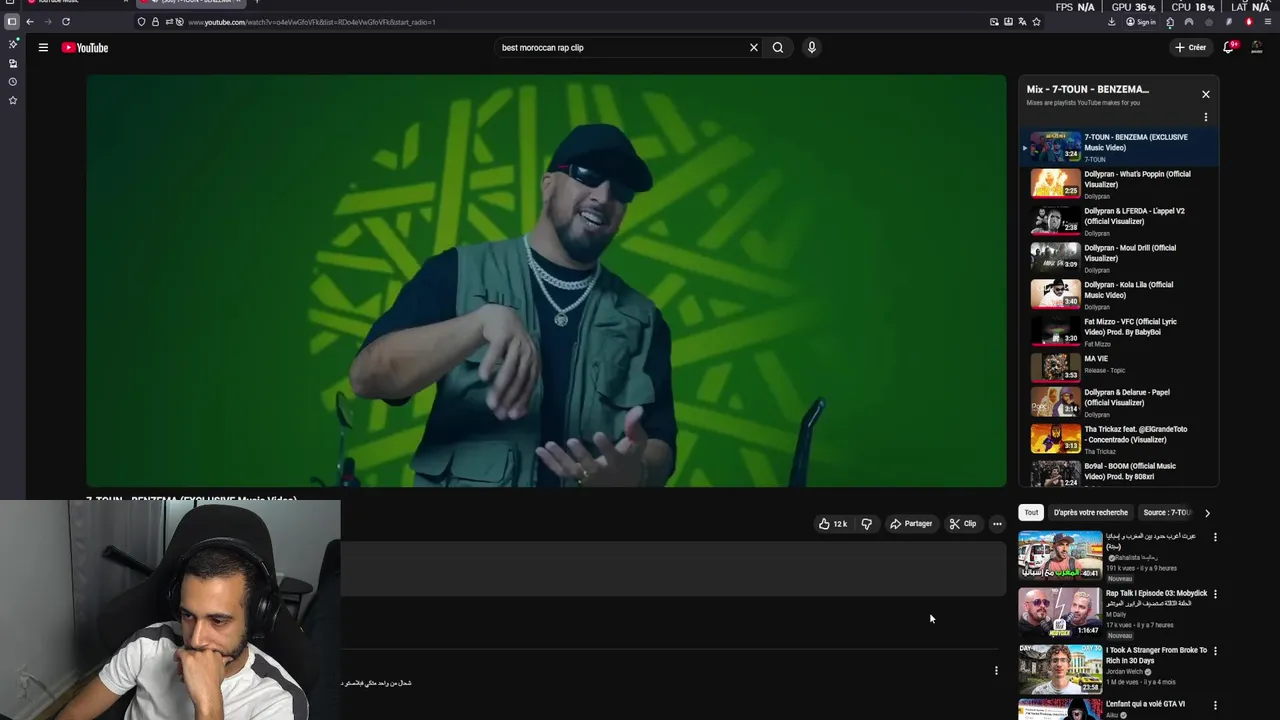
Task: Start voice search with the microphone
Action: (x=811, y=47)
